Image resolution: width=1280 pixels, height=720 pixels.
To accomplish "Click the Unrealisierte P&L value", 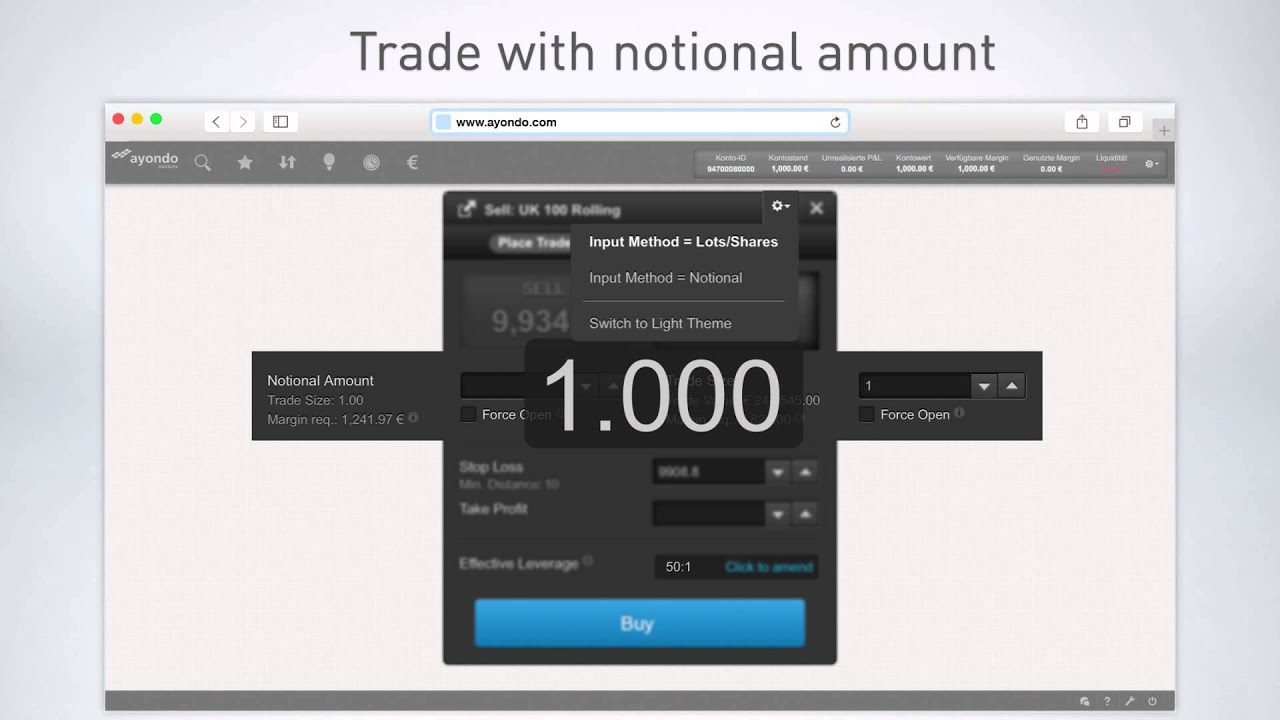I will coord(852,169).
